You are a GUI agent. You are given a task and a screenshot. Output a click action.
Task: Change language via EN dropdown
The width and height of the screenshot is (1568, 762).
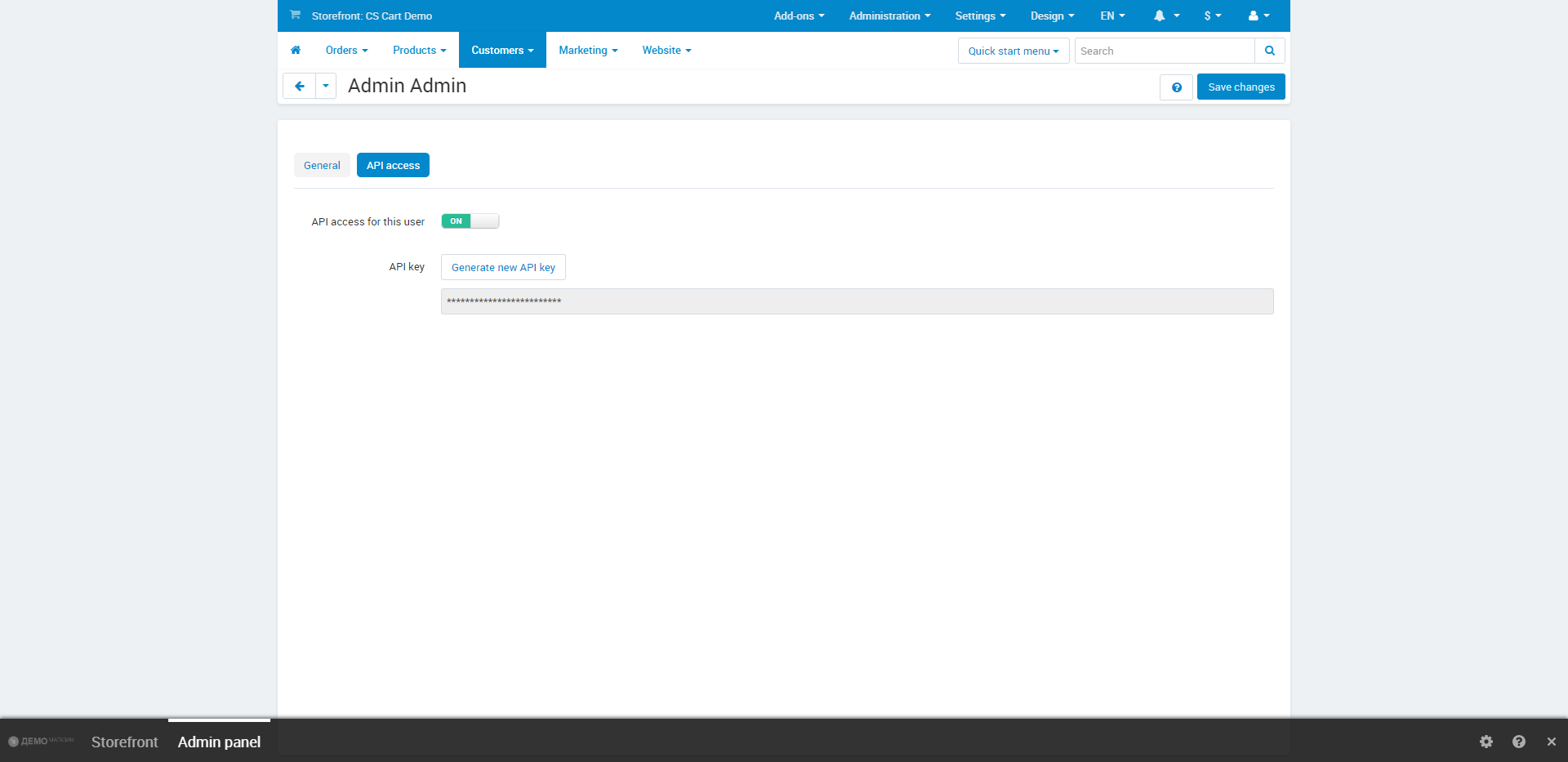pos(1112,16)
